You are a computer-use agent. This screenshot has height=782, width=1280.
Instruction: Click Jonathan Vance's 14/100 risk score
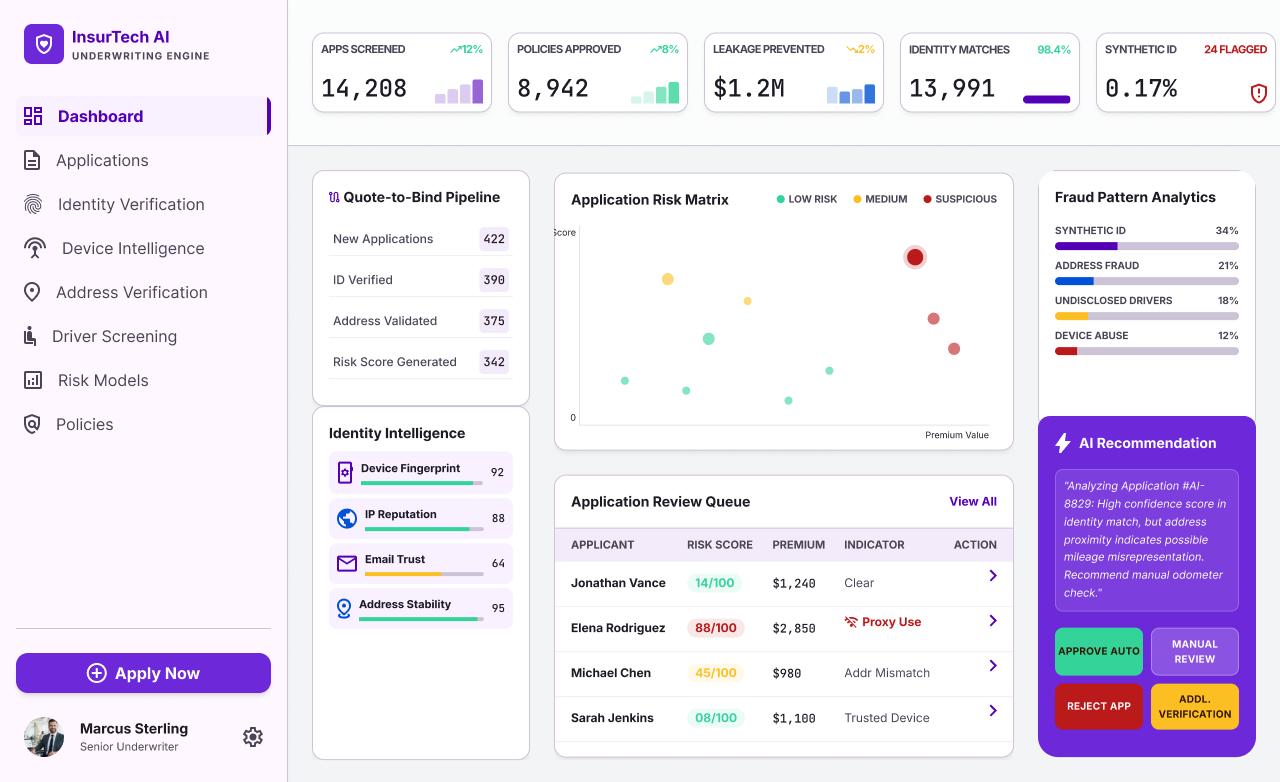tap(715, 583)
